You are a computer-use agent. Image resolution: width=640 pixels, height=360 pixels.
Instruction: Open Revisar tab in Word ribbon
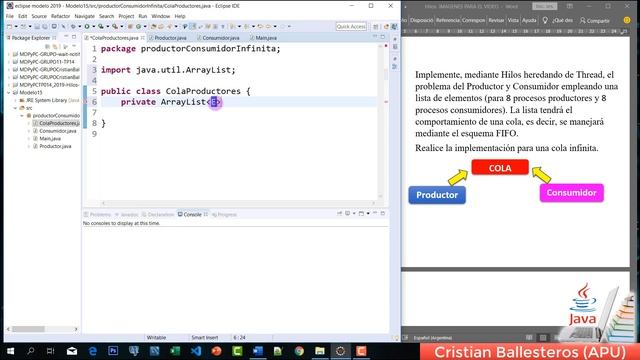click(496, 20)
